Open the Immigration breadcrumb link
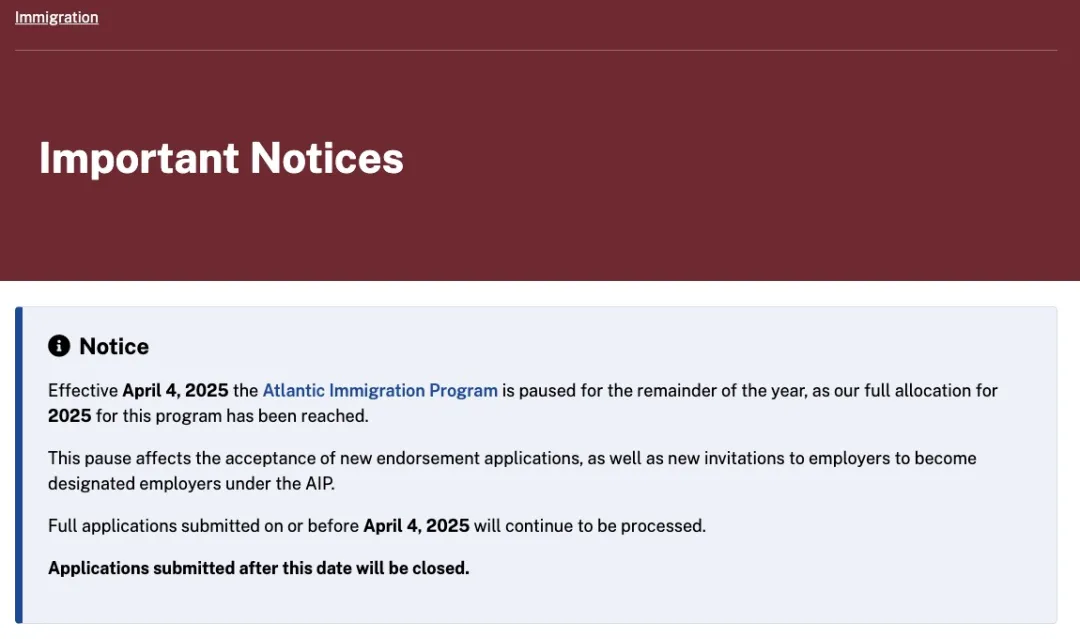Screen dimensions: 1080x639 point(56,17)
